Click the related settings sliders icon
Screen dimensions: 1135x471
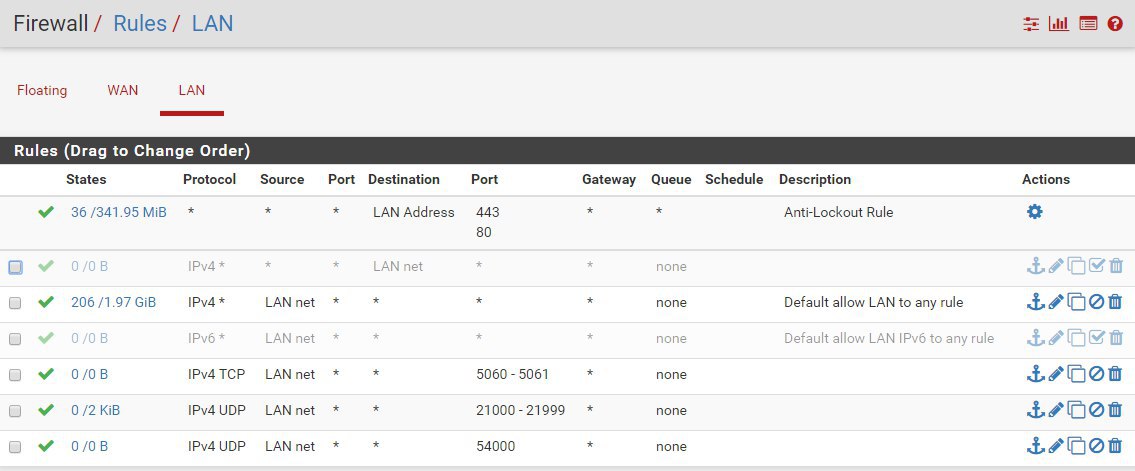(x=1031, y=24)
